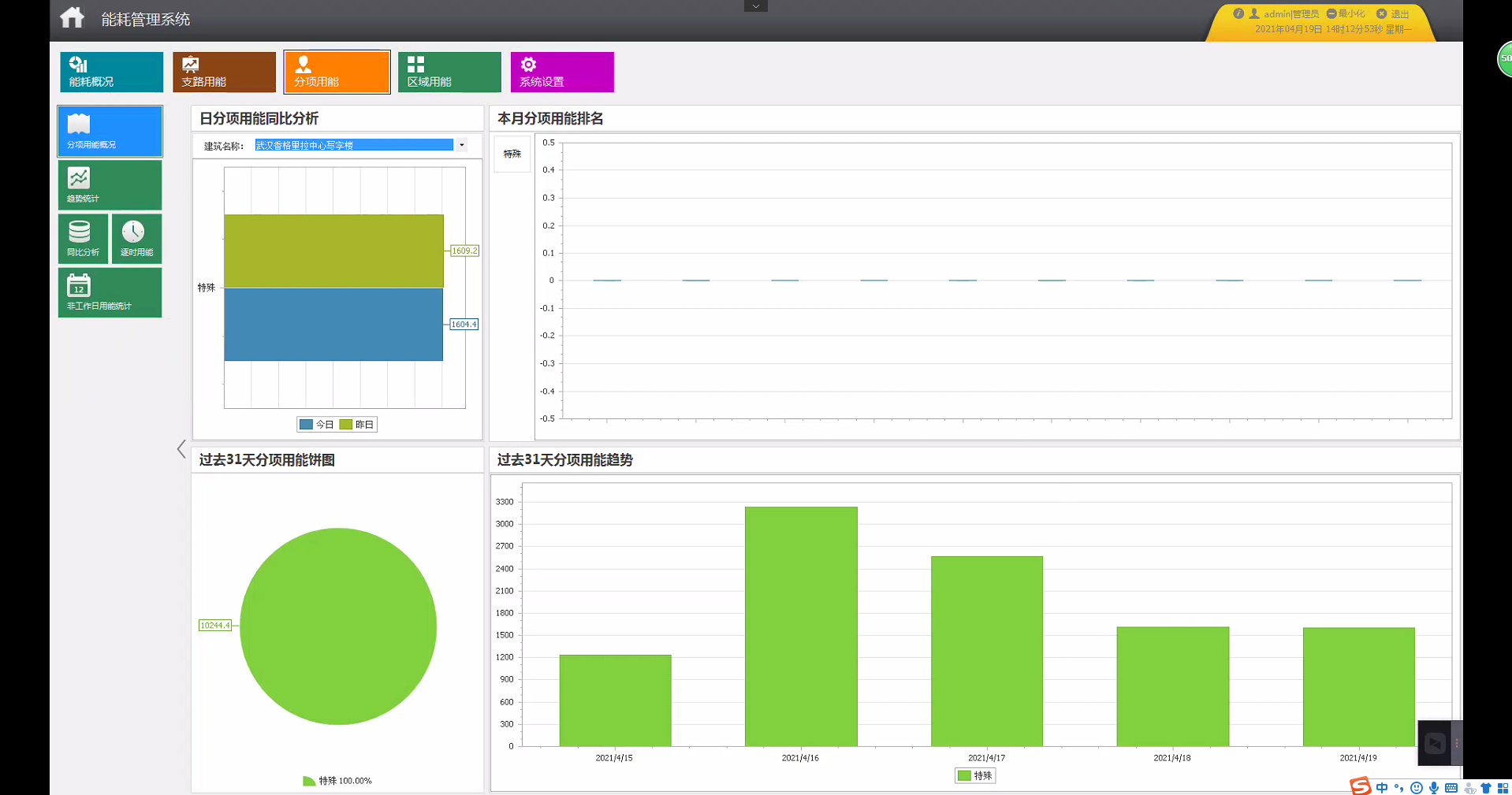Viewport: 1512px width, 795px height.
Task: Open the 建筑名称 building dropdown arrow
Action: tap(462, 145)
